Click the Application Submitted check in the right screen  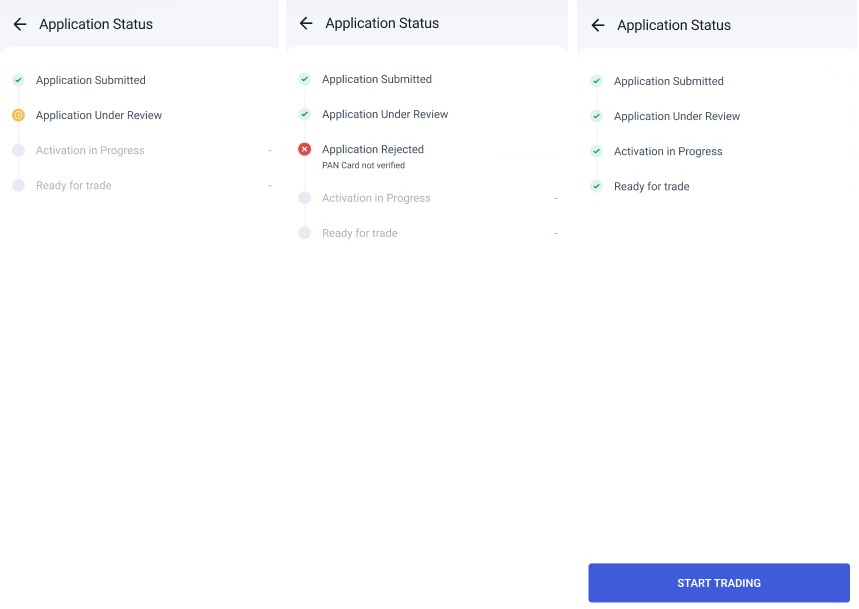pos(597,82)
